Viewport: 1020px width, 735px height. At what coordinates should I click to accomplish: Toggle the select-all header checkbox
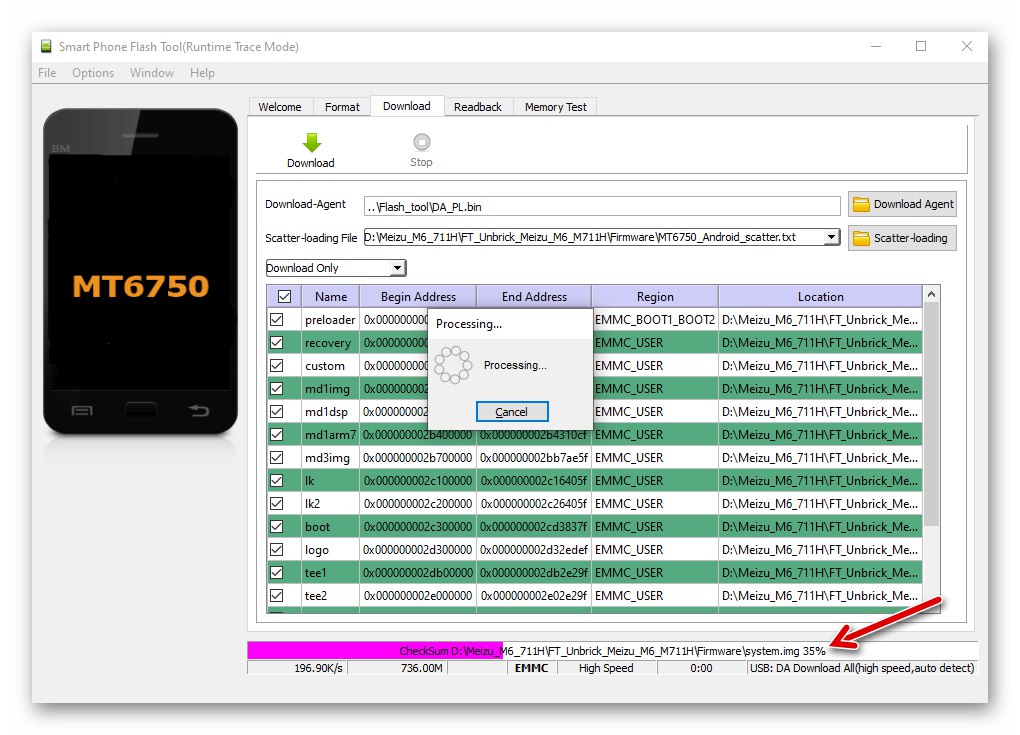[x=284, y=297]
